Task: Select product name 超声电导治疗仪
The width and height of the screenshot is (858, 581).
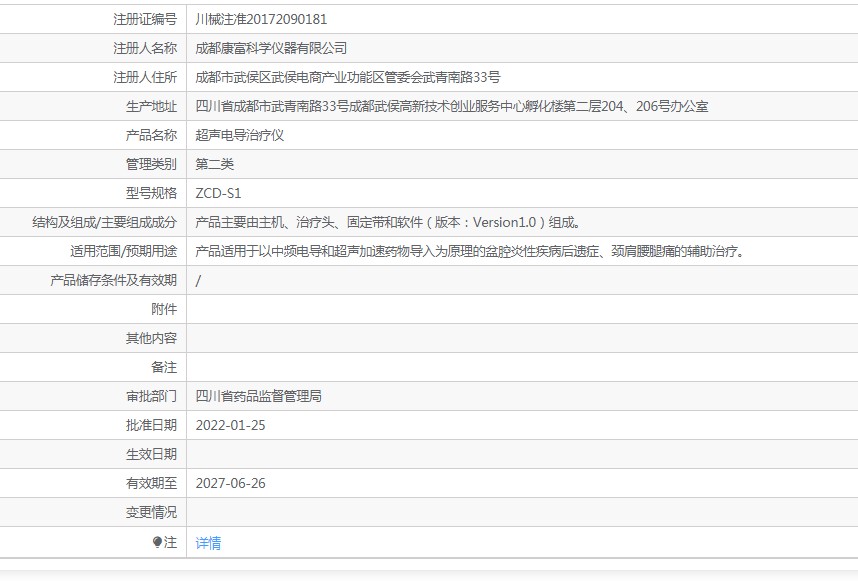Action: tap(240, 135)
